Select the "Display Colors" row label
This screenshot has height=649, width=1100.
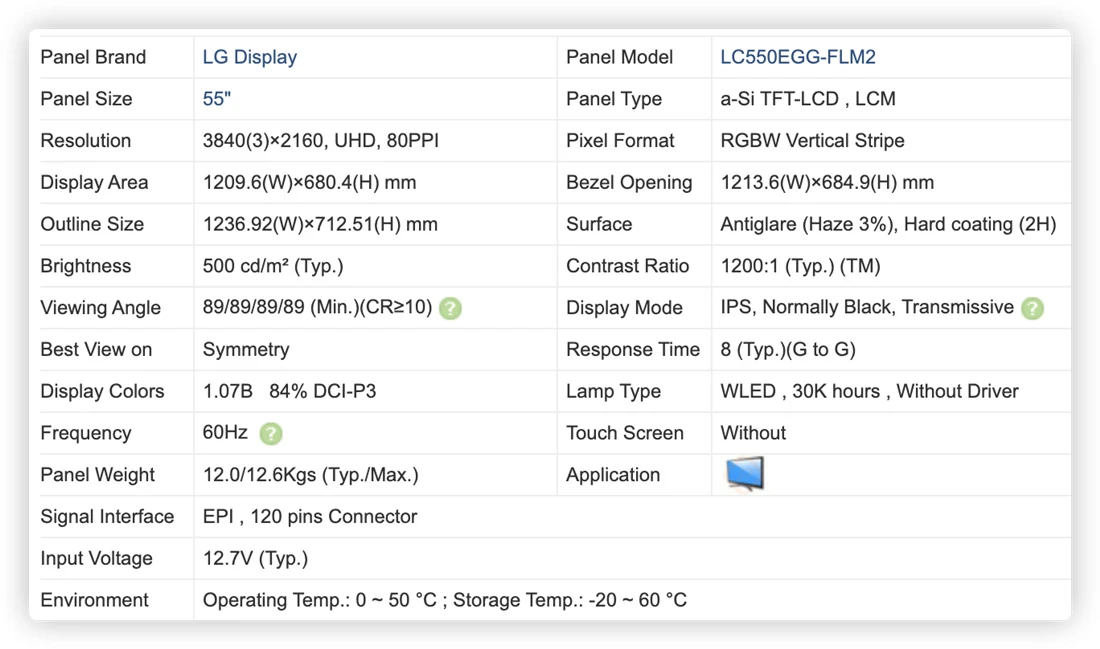(102, 391)
